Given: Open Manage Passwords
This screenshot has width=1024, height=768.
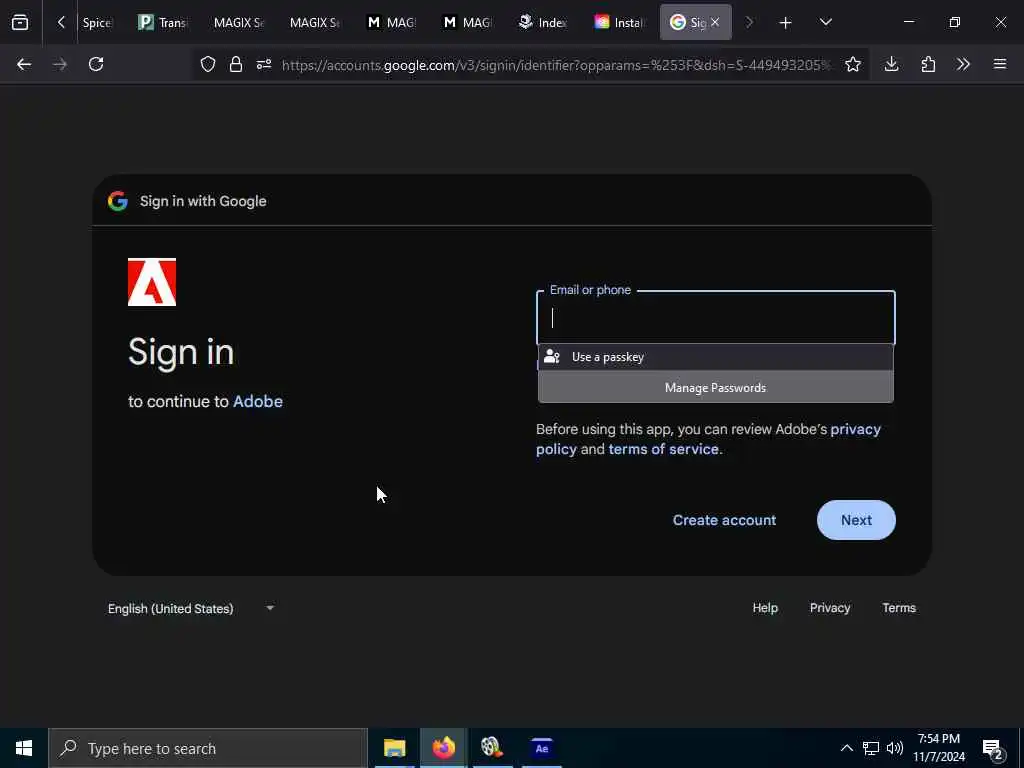Looking at the screenshot, I should coord(716,388).
